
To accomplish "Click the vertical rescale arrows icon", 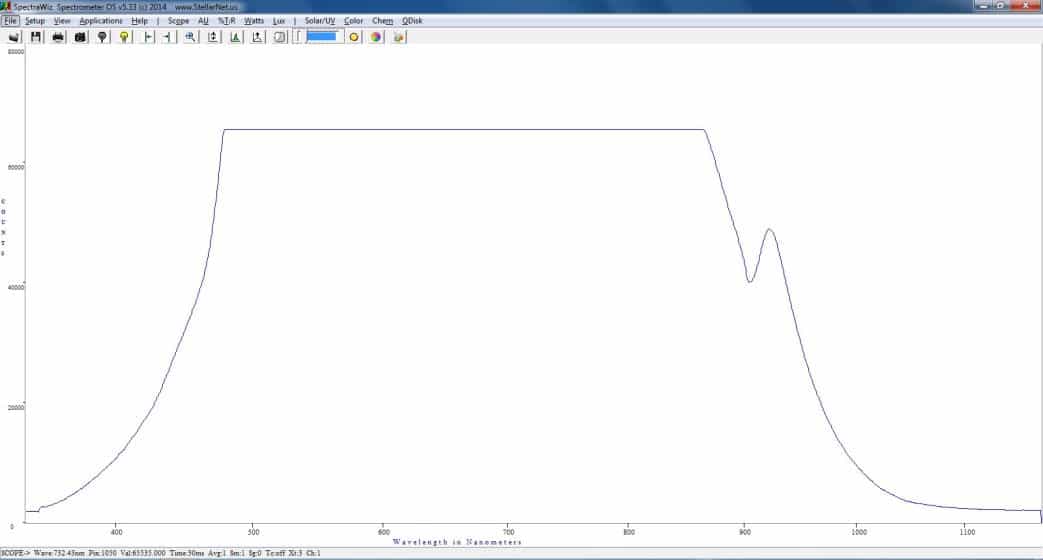I will click(213, 37).
